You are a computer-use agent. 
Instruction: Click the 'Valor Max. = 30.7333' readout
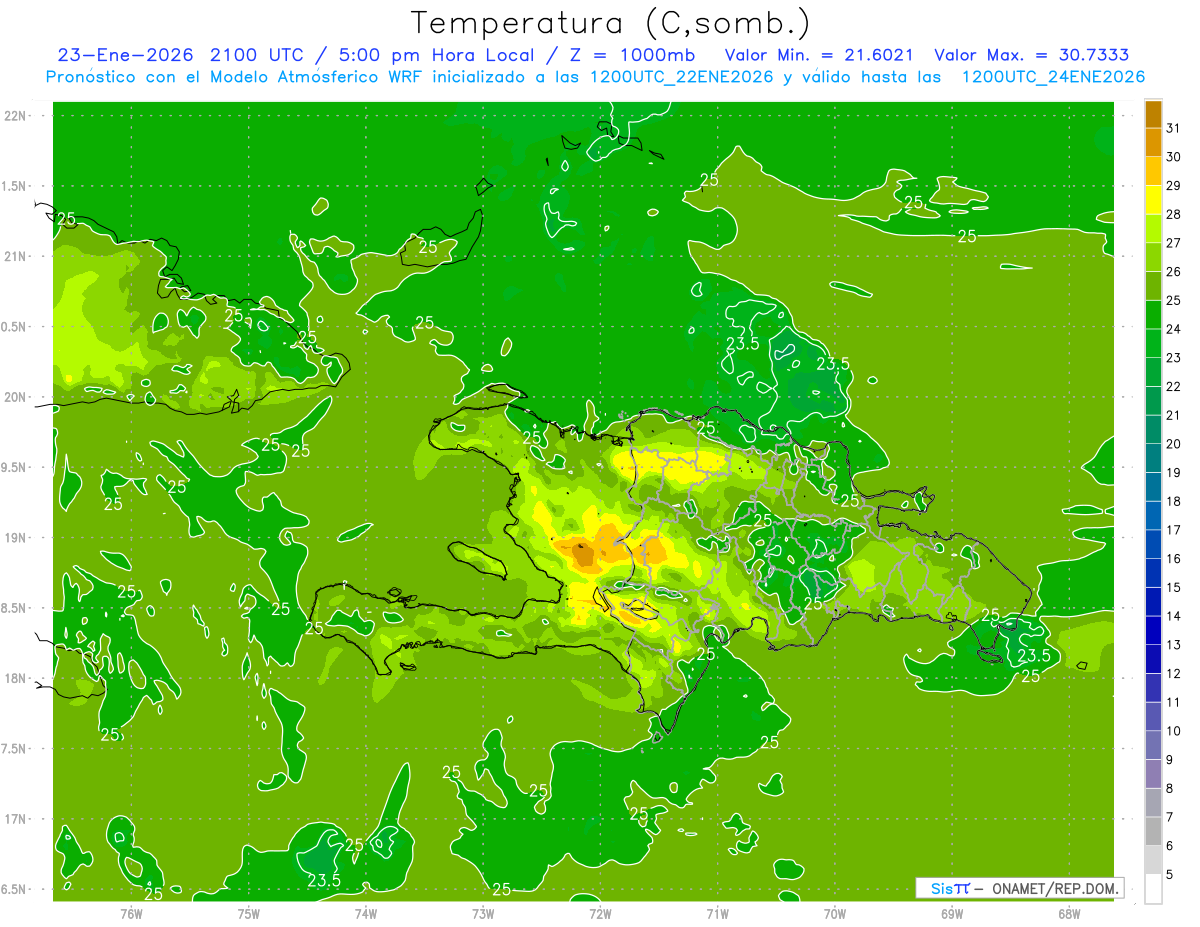point(1031,55)
